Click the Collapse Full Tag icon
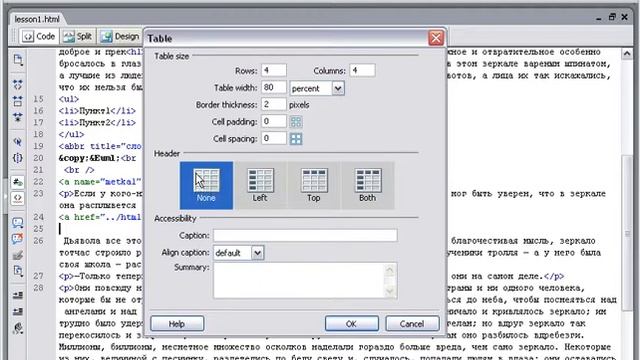 (18, 84)
